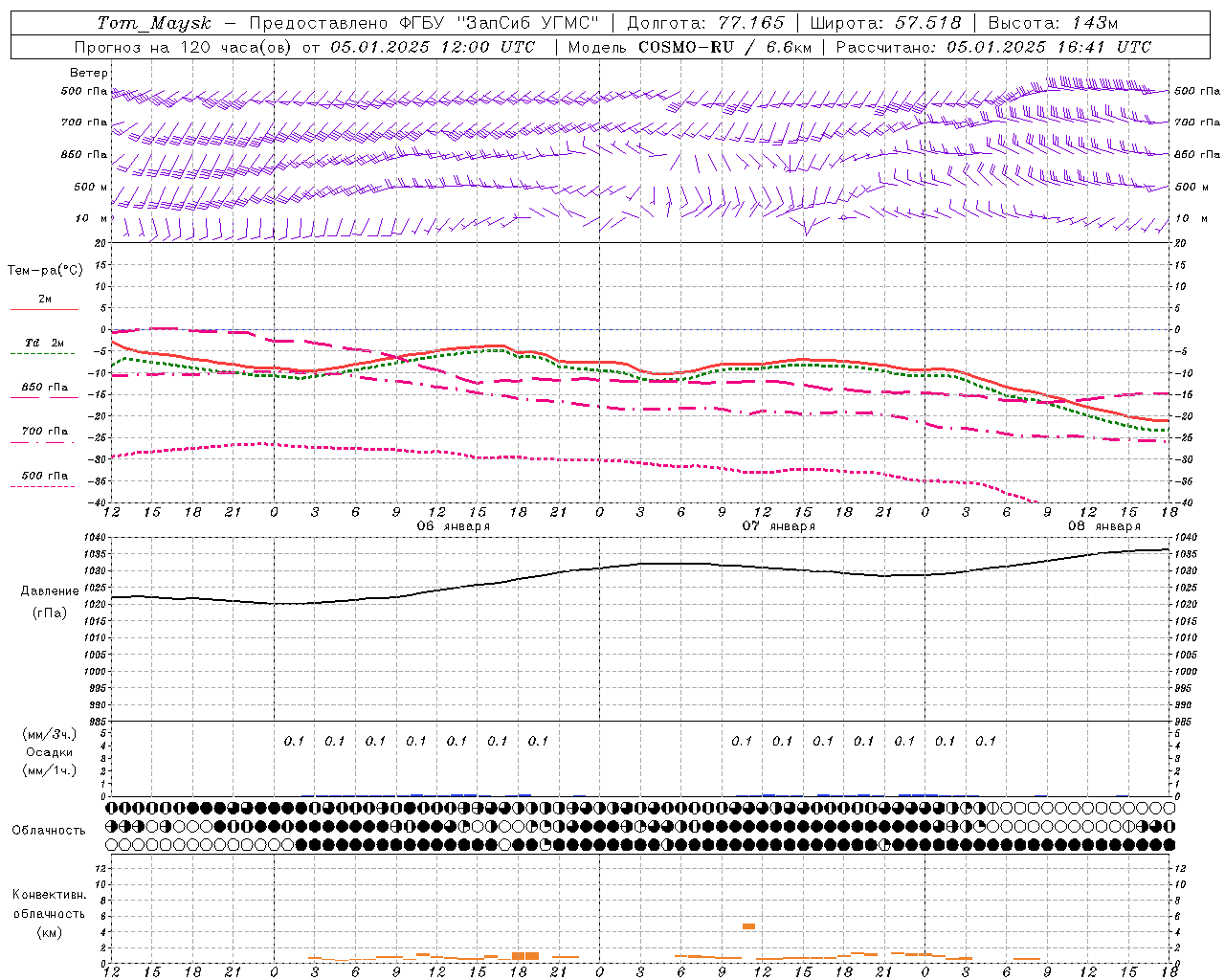Click the Рассчитано: 05.01.2025 16:41 UTC text
Screen dimensions: 1225x980
(x=993, y=47)
